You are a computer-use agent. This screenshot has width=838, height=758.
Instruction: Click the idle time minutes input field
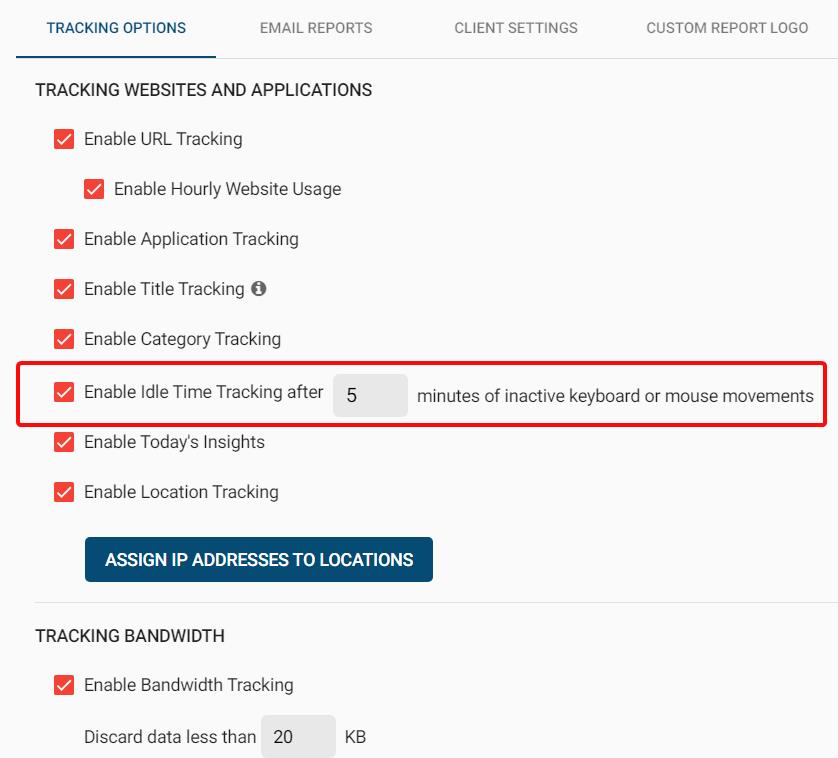(370, 396)
